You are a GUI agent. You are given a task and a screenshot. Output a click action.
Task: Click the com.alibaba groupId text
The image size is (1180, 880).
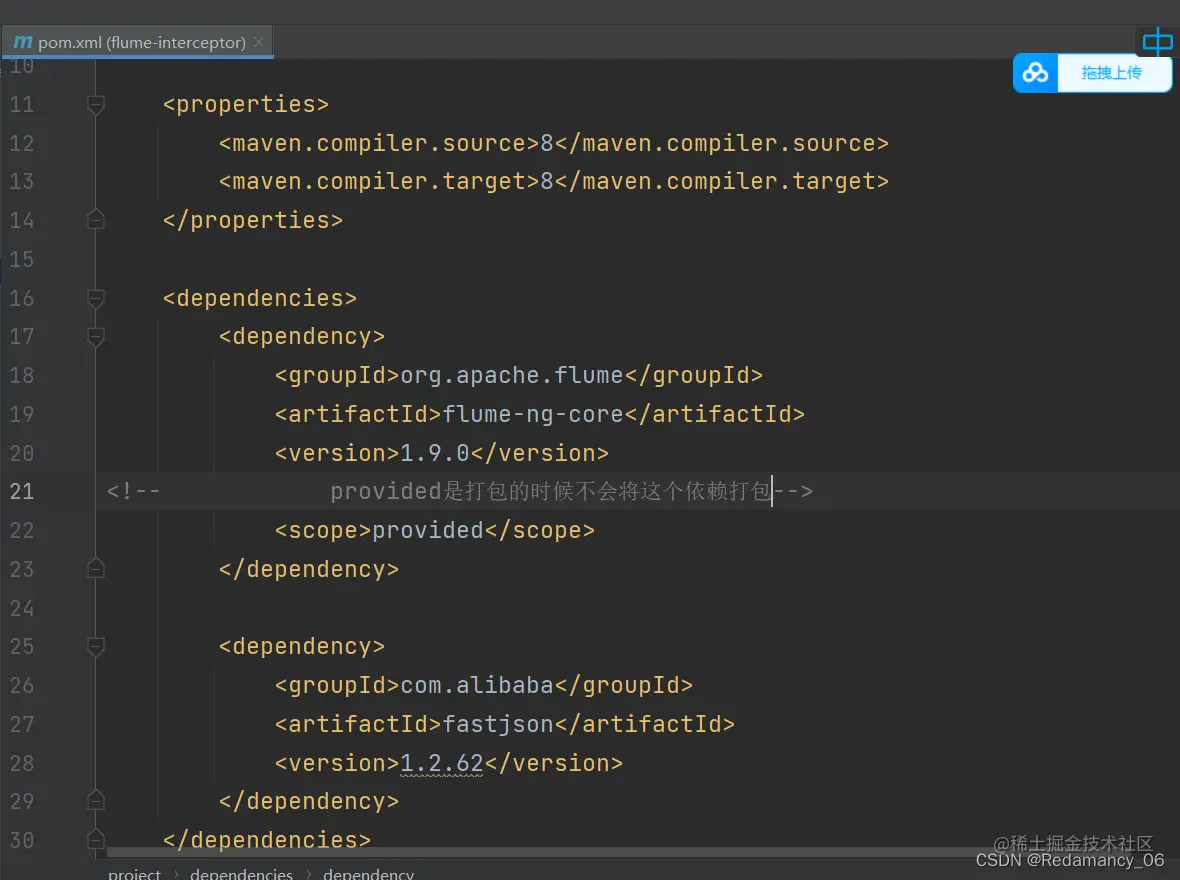click(x=477, y=686)
